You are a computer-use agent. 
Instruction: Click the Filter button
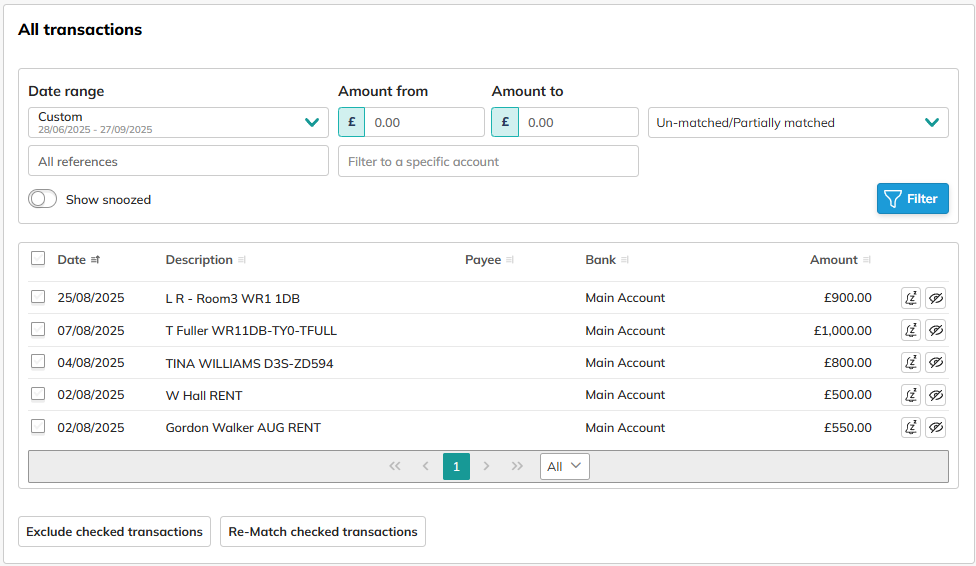click(x=912, y=199)
